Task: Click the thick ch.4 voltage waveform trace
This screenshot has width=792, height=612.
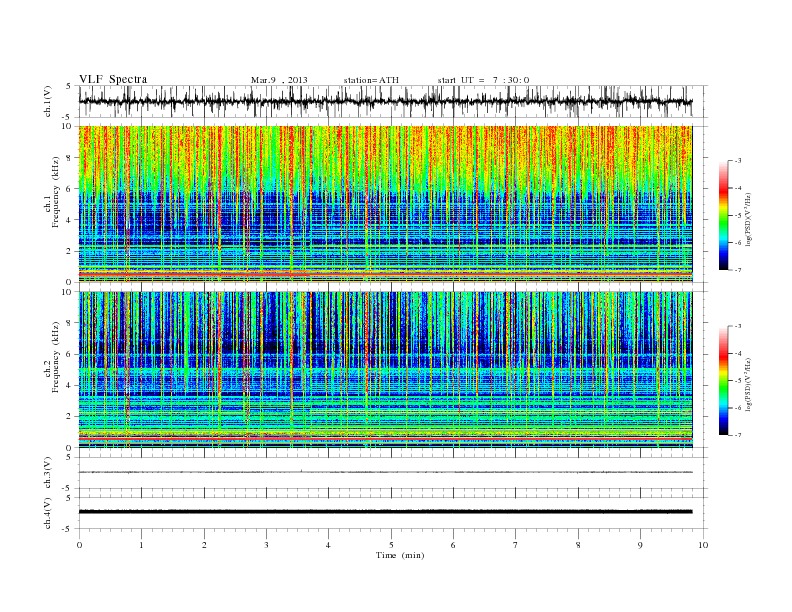Action: click(385, 512)
